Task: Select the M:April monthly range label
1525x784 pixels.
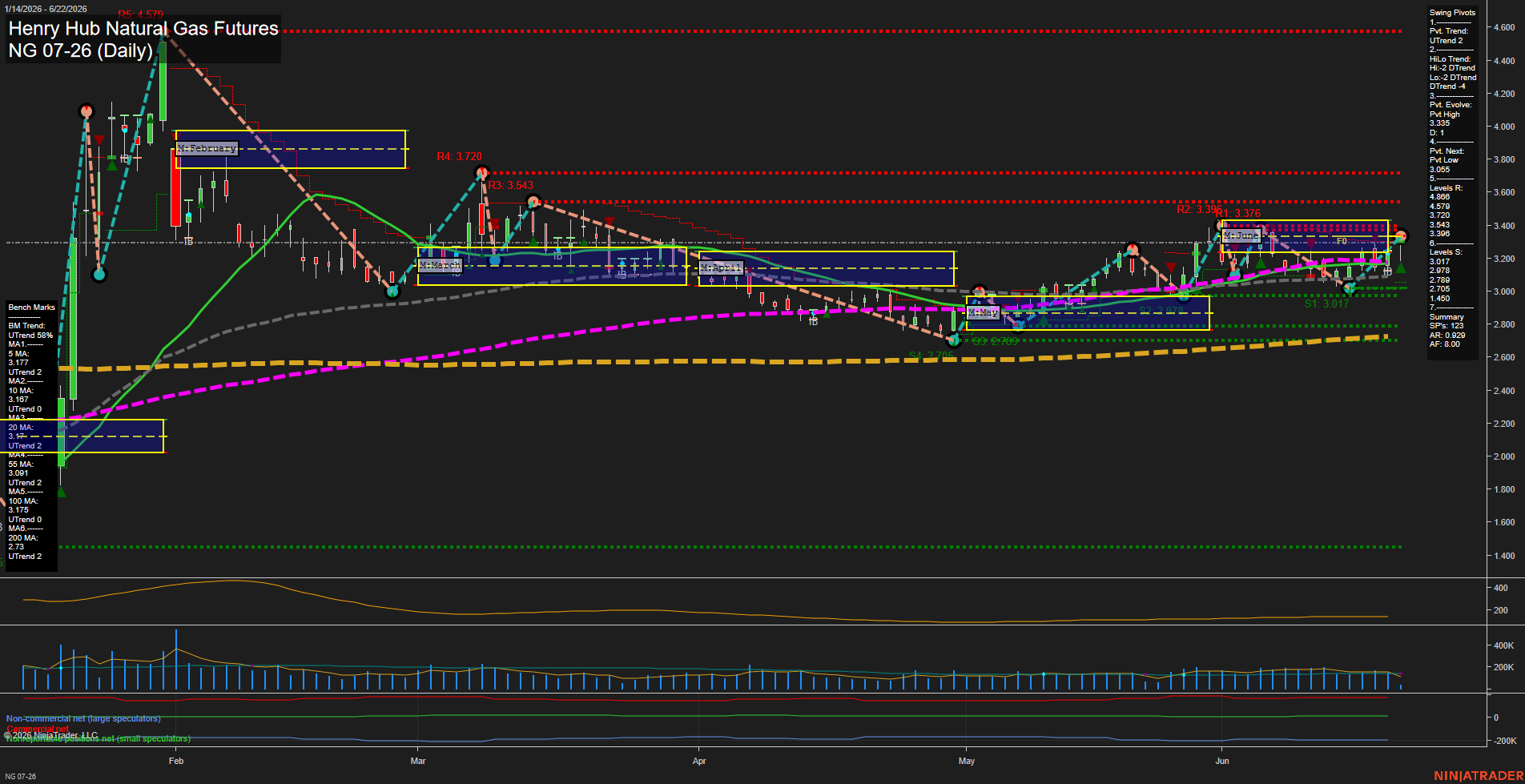Action: pos(721,267)
